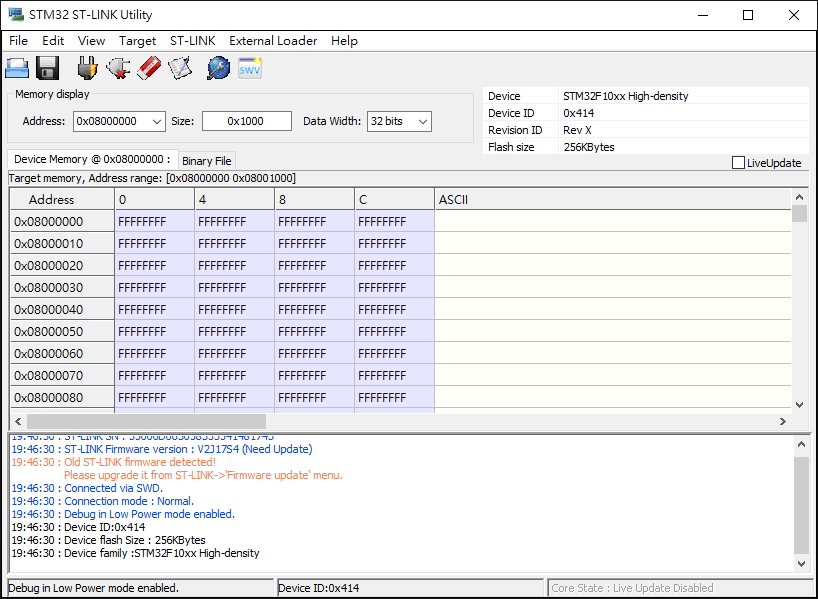The width and height of the screenshot is (818, 599).
Task: Open Program and verify icon
Action: click(180, 68)
